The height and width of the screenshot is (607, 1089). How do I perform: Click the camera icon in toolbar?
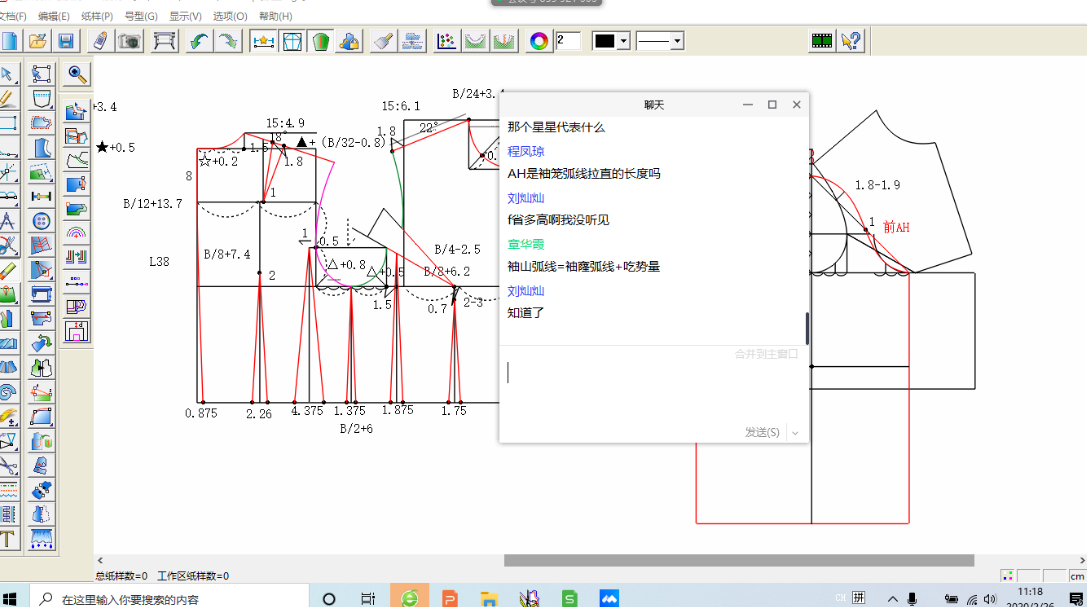click(130, 41)
